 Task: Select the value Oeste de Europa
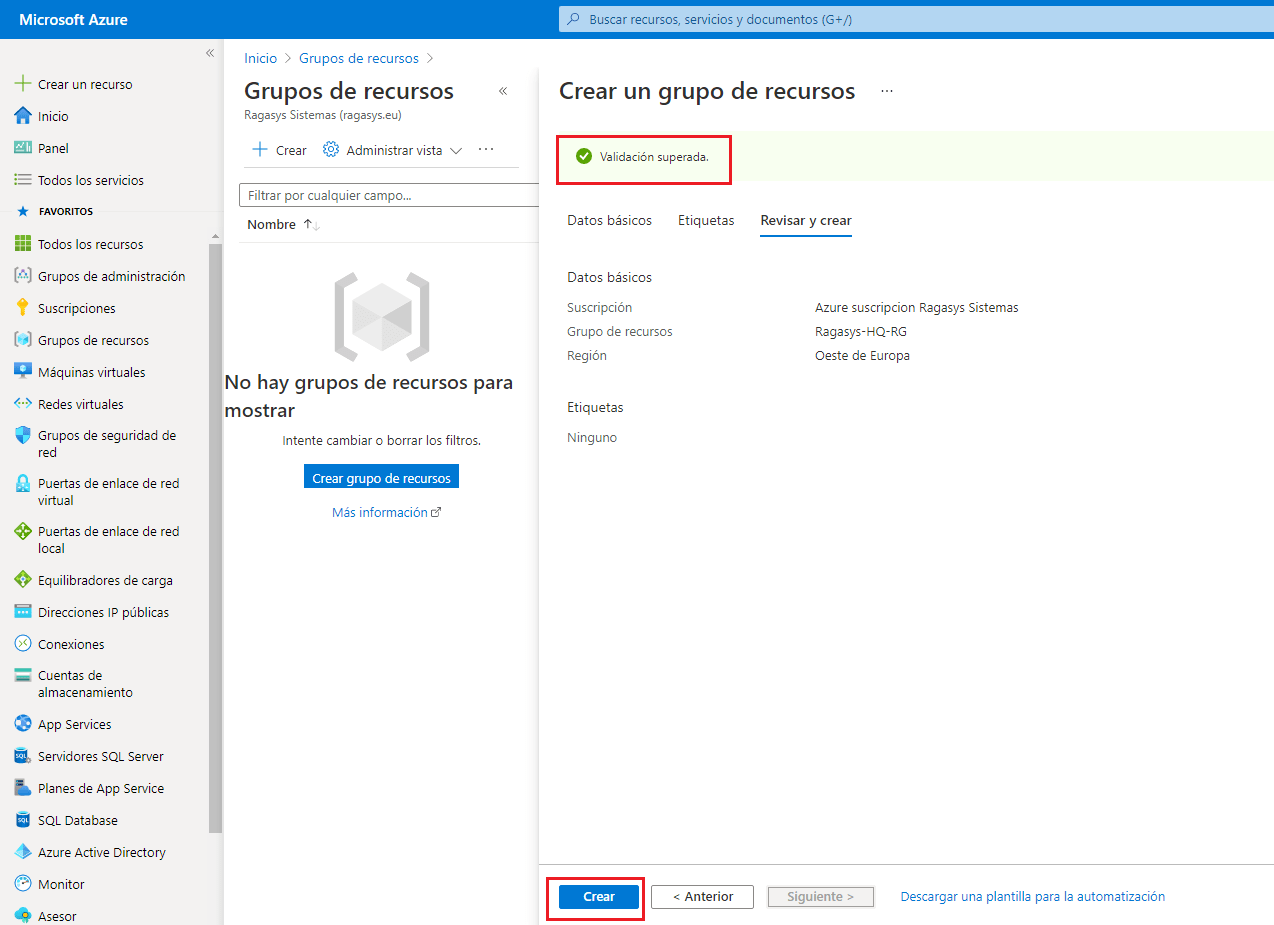tap(862, 355)
